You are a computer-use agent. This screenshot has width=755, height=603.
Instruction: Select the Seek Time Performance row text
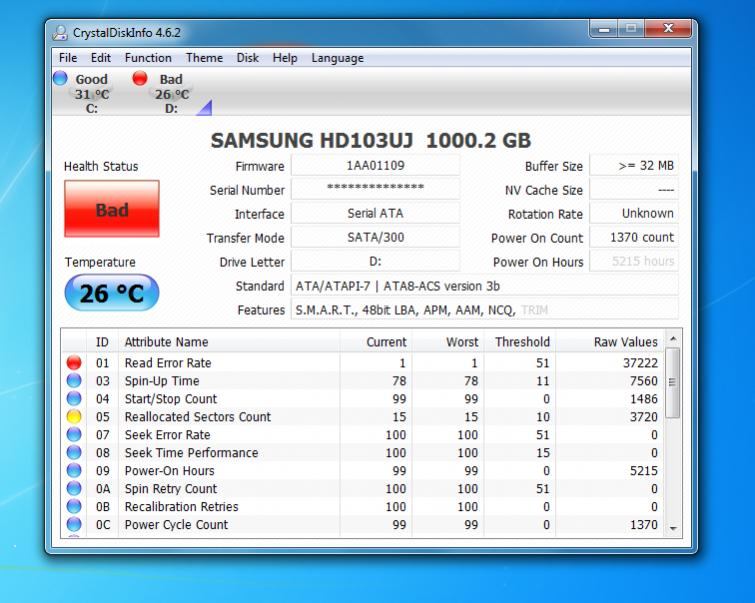click(x=191, y=452)
